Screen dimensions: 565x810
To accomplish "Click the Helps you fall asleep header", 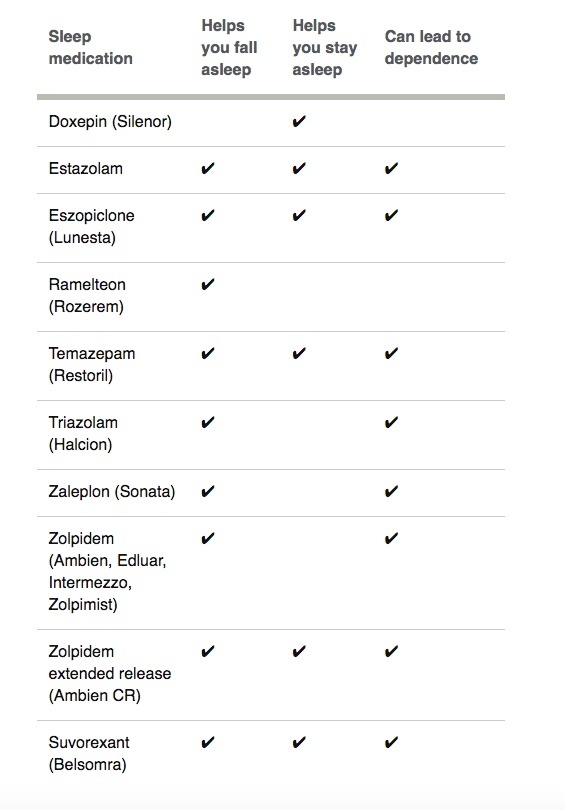I will coord(229,48).
